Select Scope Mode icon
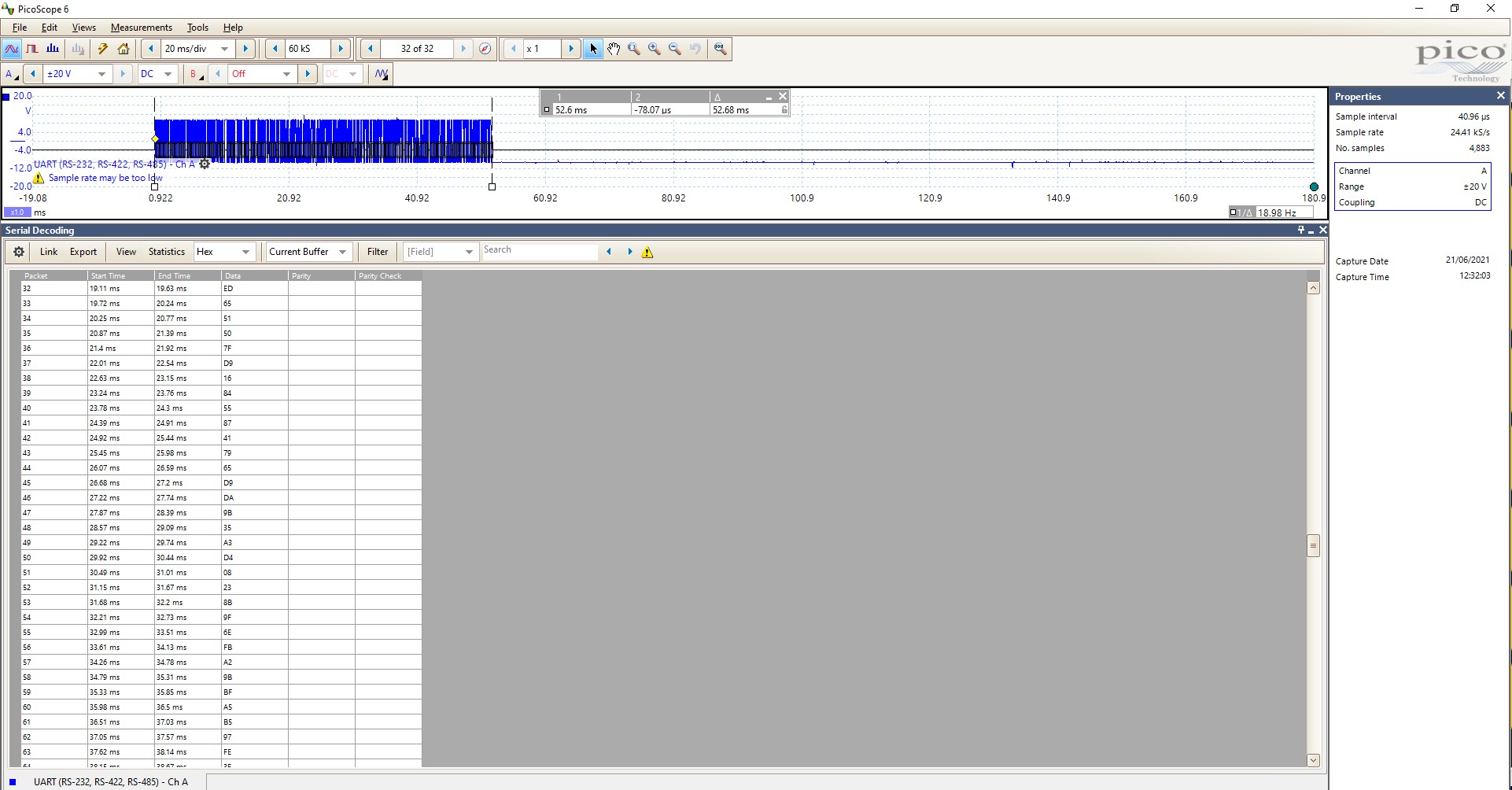 click(12, 49)
